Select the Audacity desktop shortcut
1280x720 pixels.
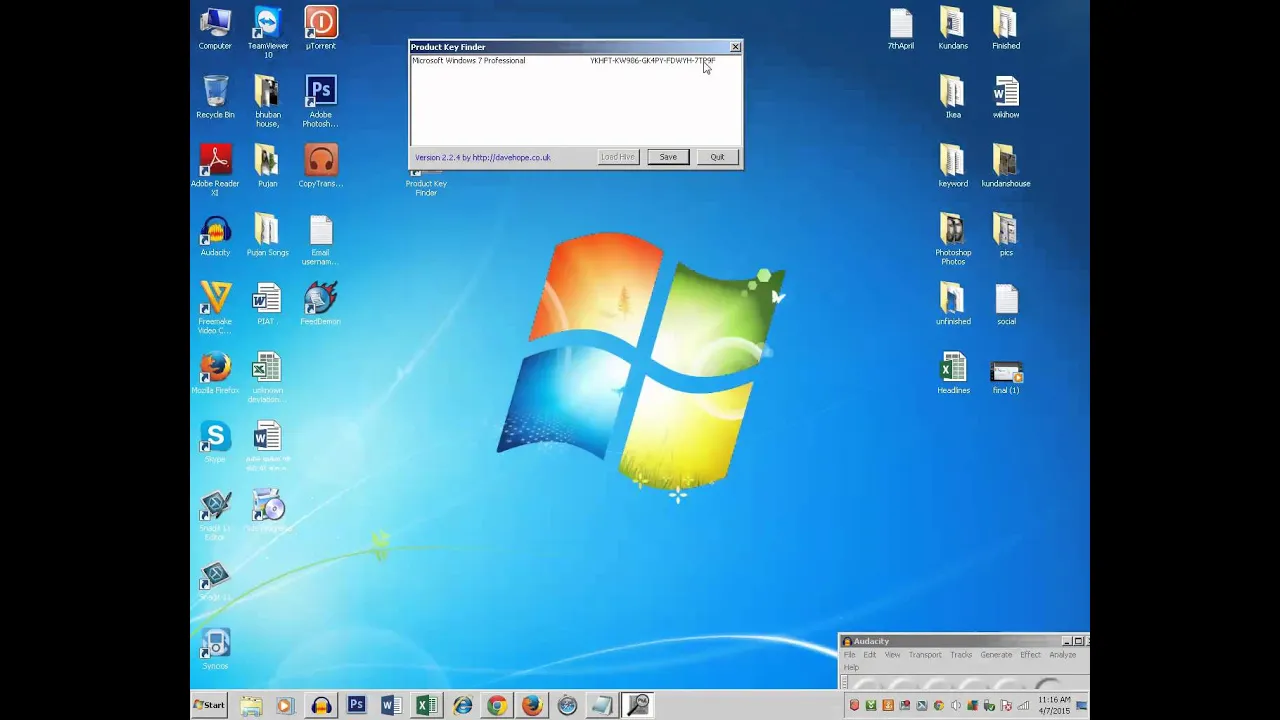pos(215,236)
